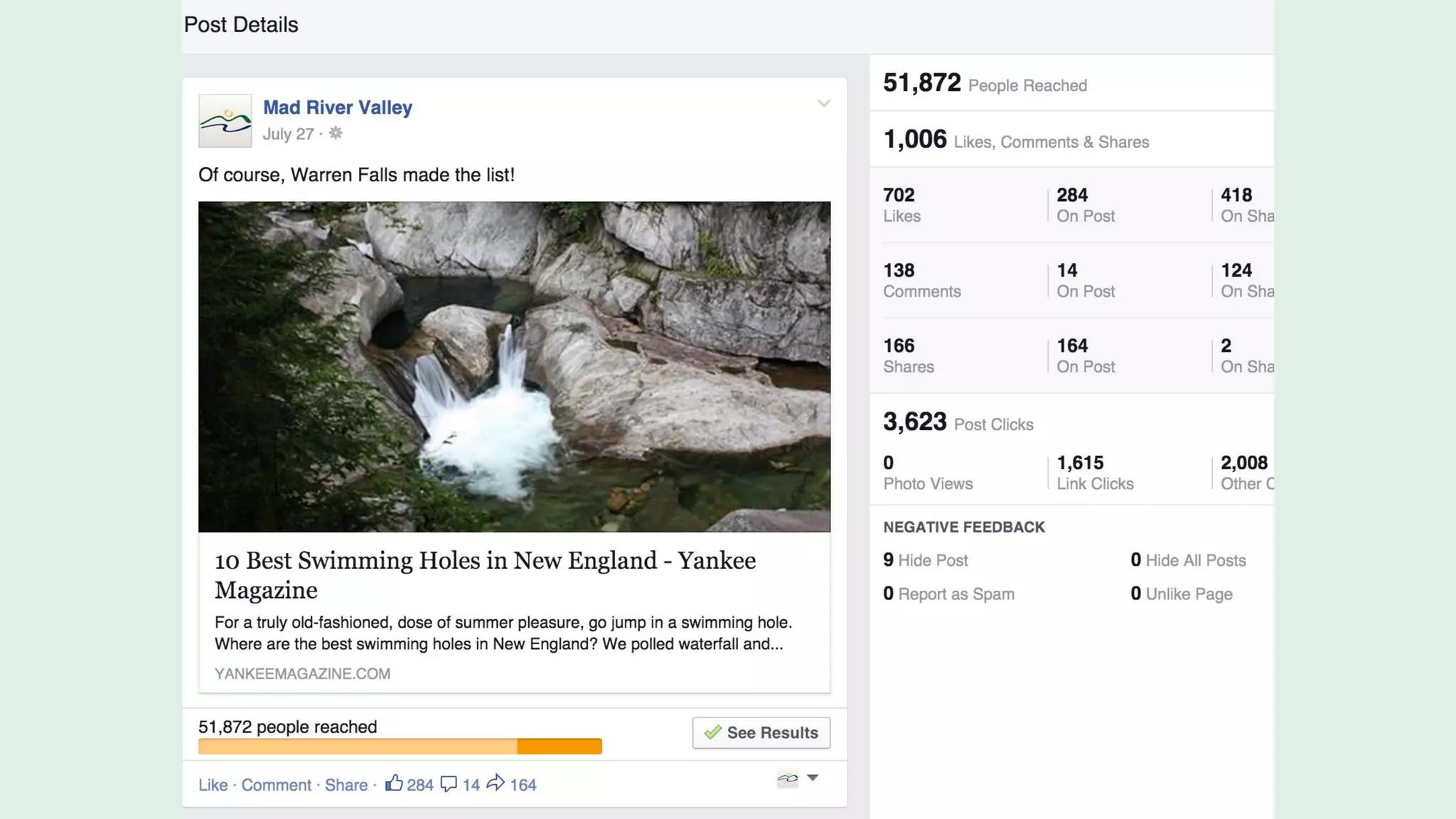
Task: Expand the post-as identity dropdown arrow
Action: pos(813,778)
